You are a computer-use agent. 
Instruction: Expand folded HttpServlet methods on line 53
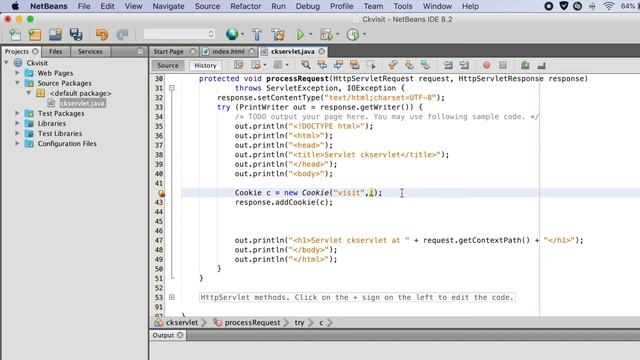pos(172,297)
